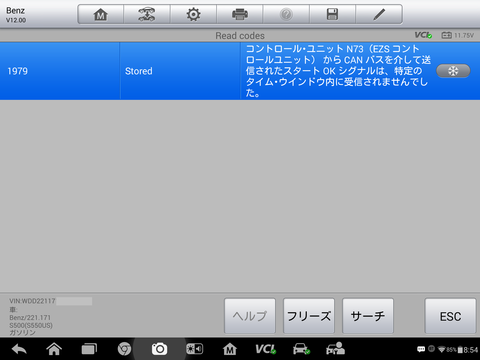Select the VIN WDD22117 text

32,301
